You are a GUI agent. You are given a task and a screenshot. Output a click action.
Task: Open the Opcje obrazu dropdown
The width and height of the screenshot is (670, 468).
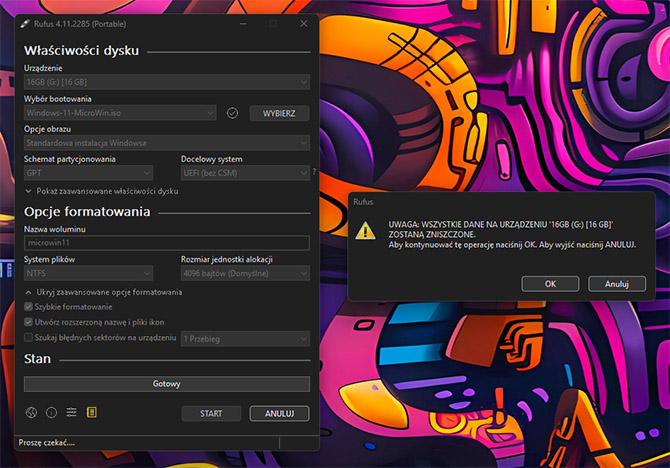point(167,143)
